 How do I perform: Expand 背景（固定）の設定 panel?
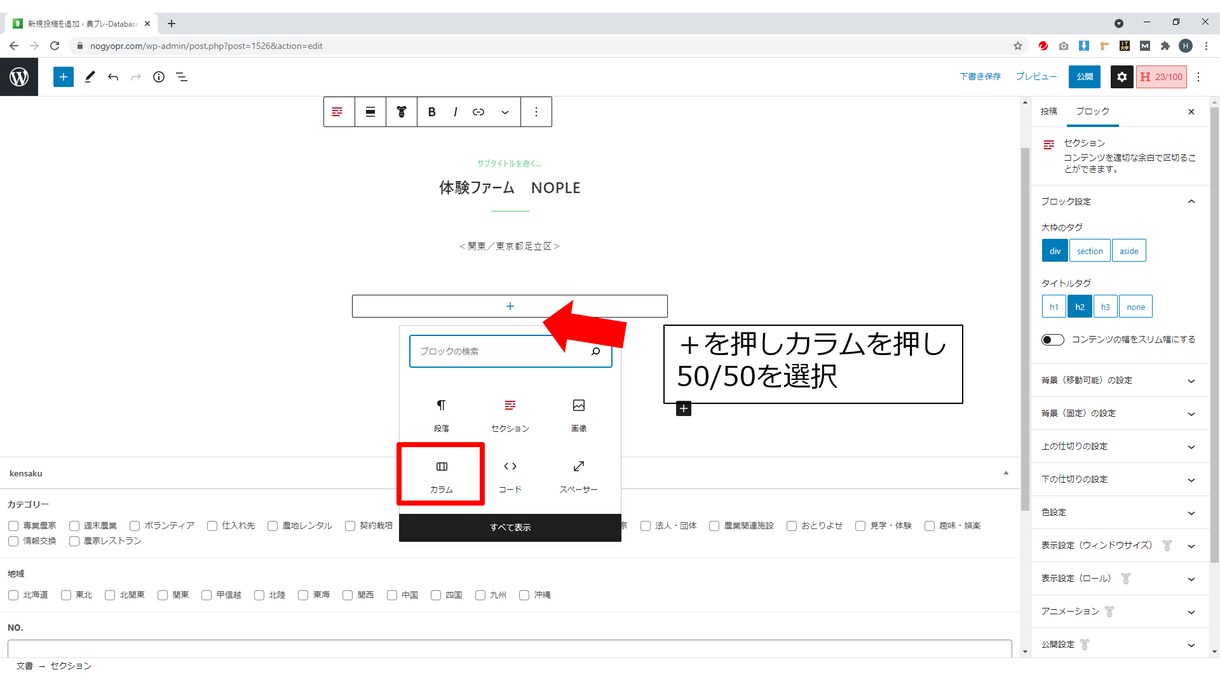tap(1119, 413)
